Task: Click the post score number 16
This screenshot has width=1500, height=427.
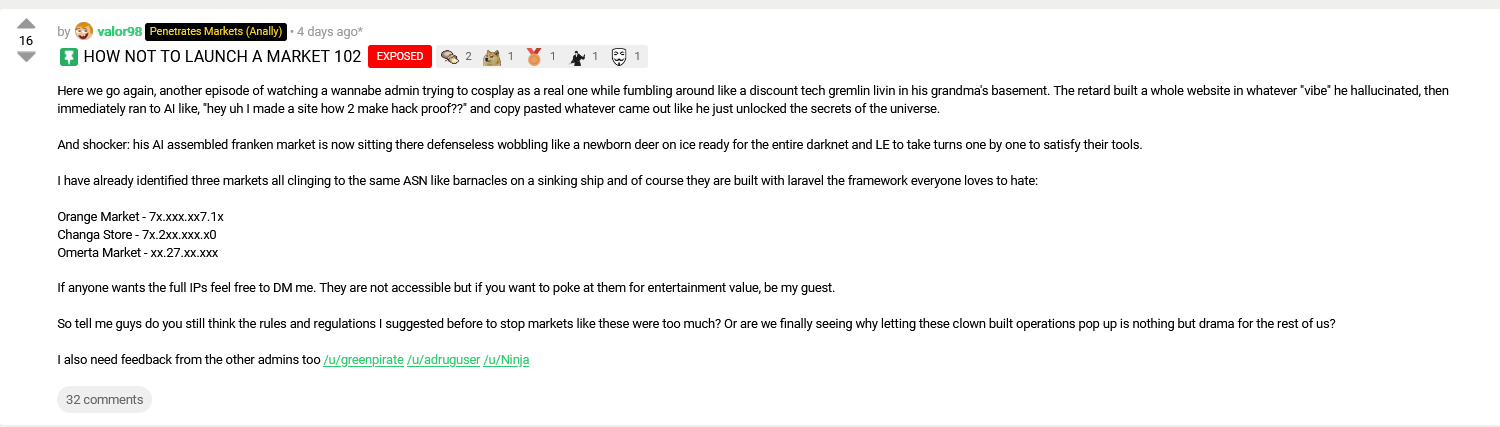Action: pyautogui.click(x=26, y=41)
